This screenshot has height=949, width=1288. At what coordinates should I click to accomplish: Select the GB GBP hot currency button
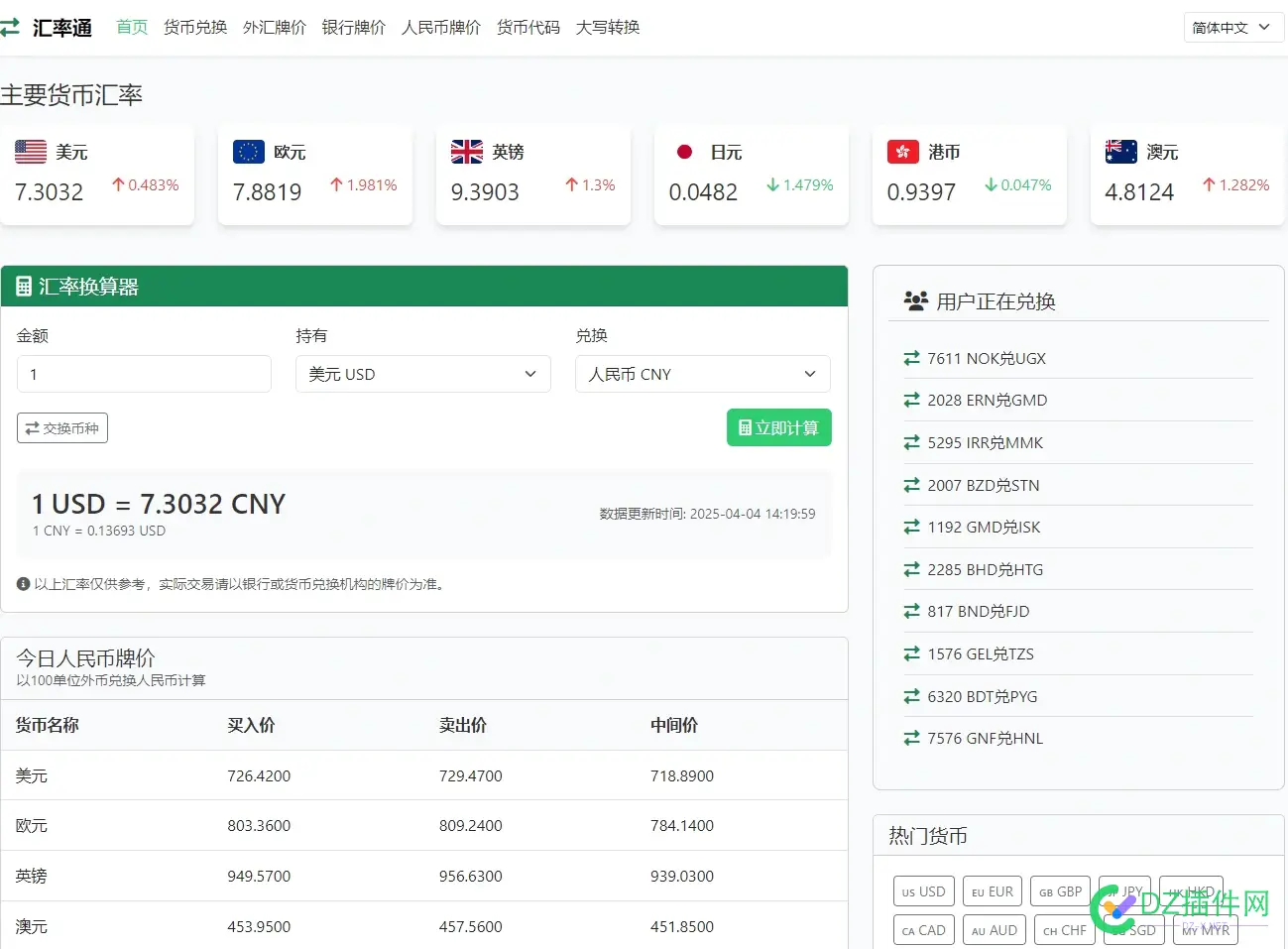click(x=1059, y=890)
